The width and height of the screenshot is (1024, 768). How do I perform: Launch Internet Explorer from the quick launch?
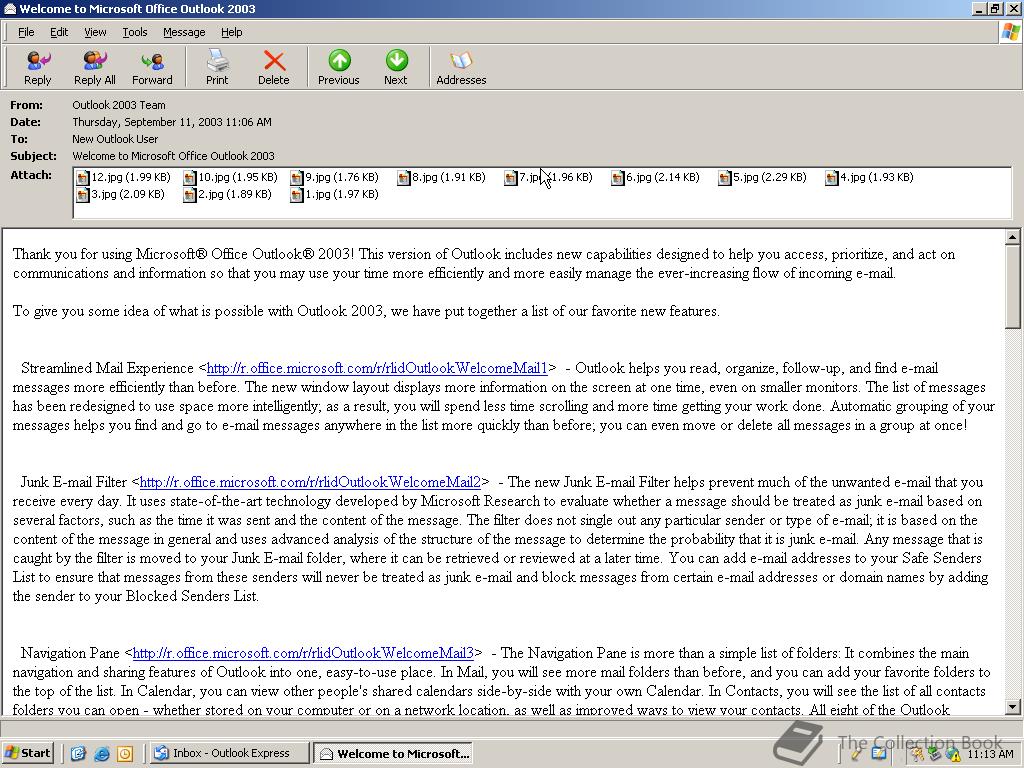pyautogui.click(x=101, y=754)
